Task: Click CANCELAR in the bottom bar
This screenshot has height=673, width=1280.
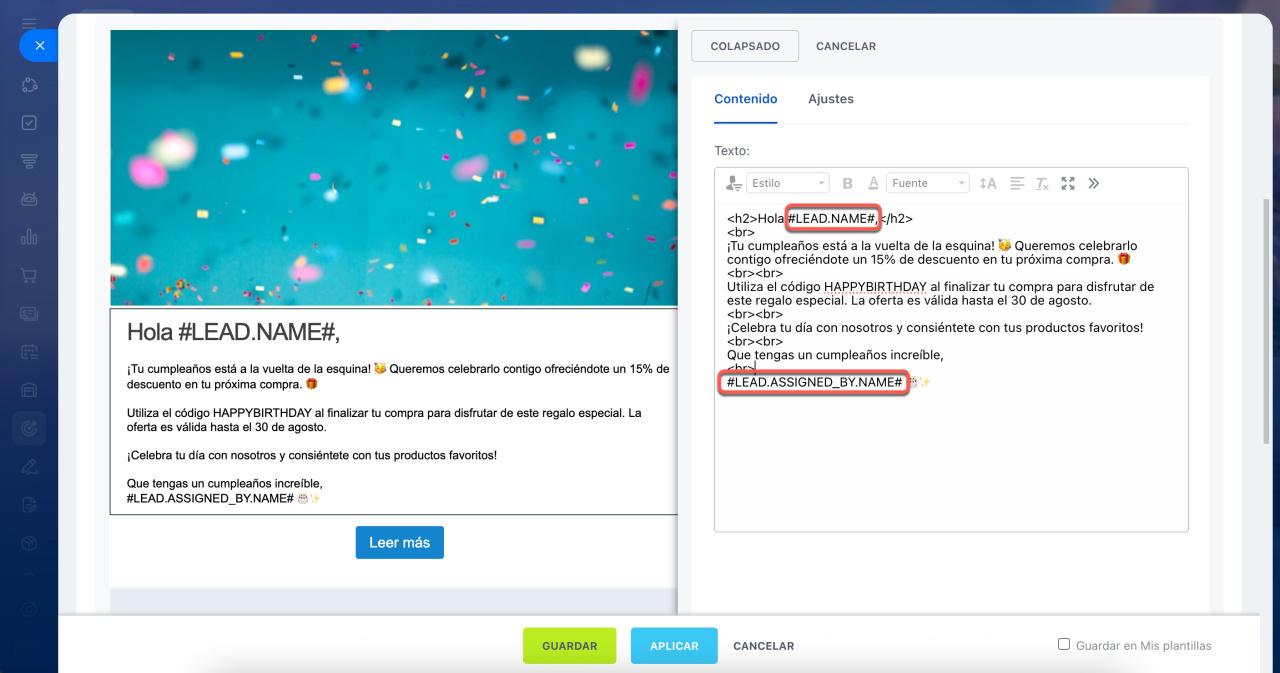Action: [x=764, y=646]
